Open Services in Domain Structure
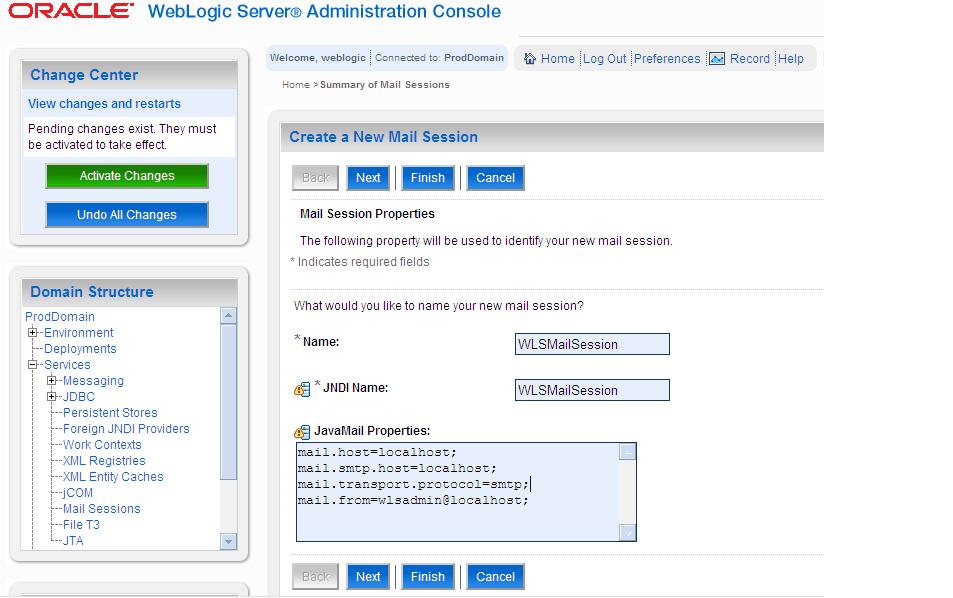 67,365
